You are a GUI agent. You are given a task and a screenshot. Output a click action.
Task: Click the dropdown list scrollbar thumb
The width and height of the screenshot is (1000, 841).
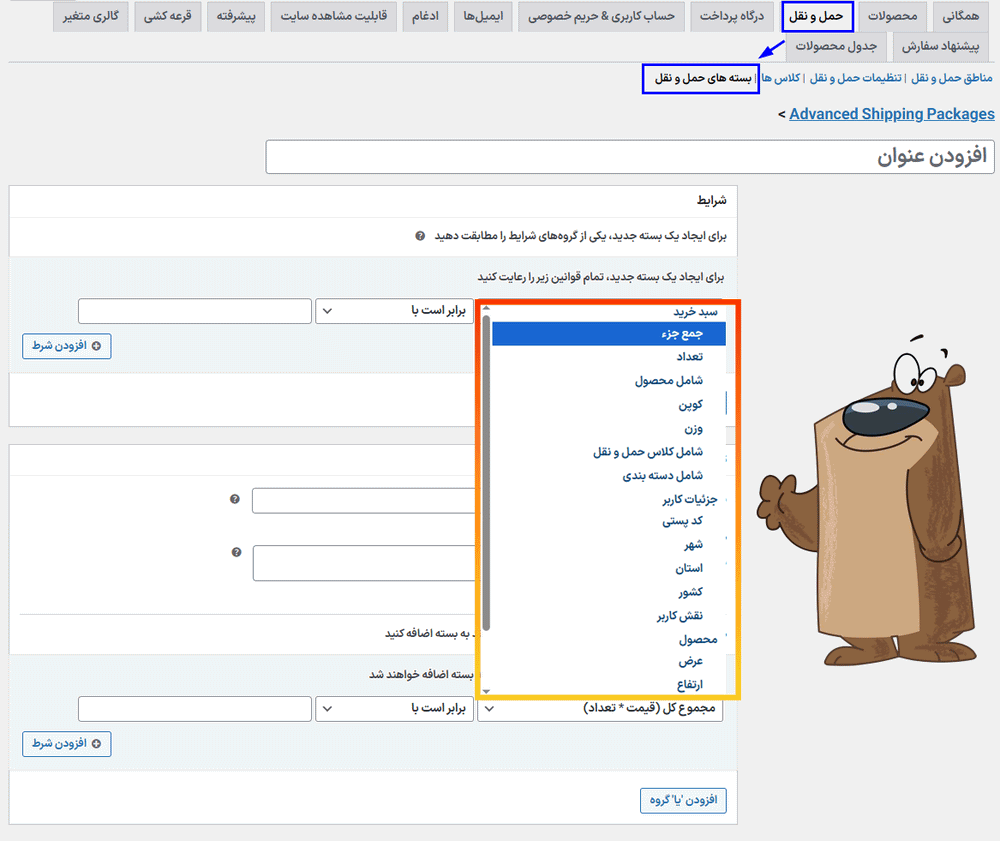pos(486,472)
